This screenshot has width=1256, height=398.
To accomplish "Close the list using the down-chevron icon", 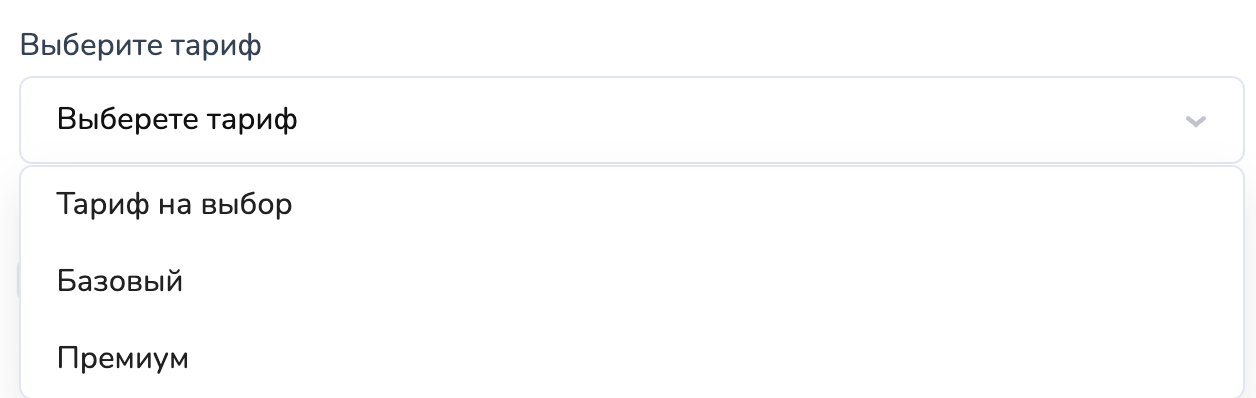I will [1195, 122].
